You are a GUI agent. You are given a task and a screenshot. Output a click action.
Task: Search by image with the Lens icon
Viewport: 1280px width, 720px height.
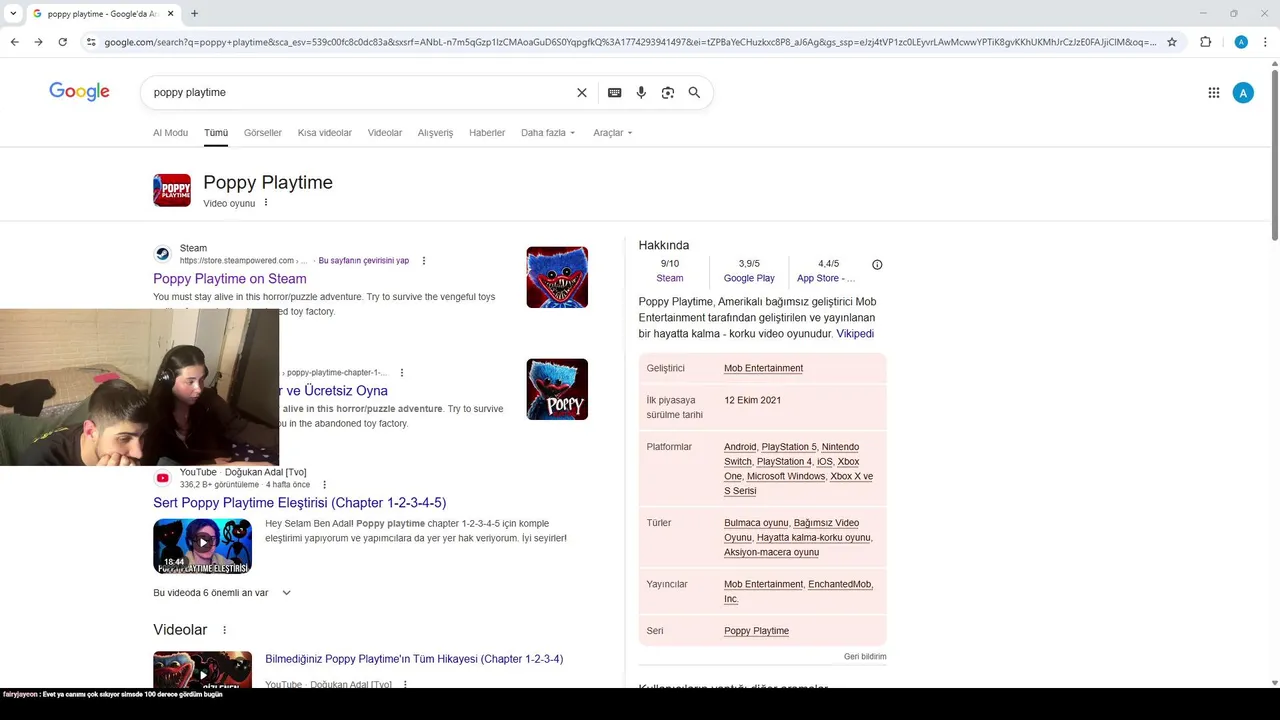pyautogui.click(x=667, y=92)
